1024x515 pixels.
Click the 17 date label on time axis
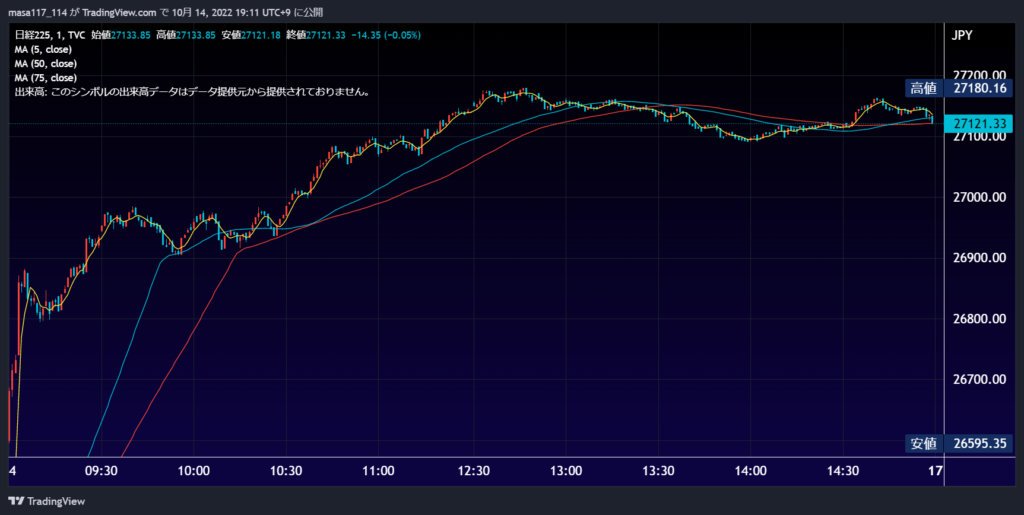coord(936,471)
